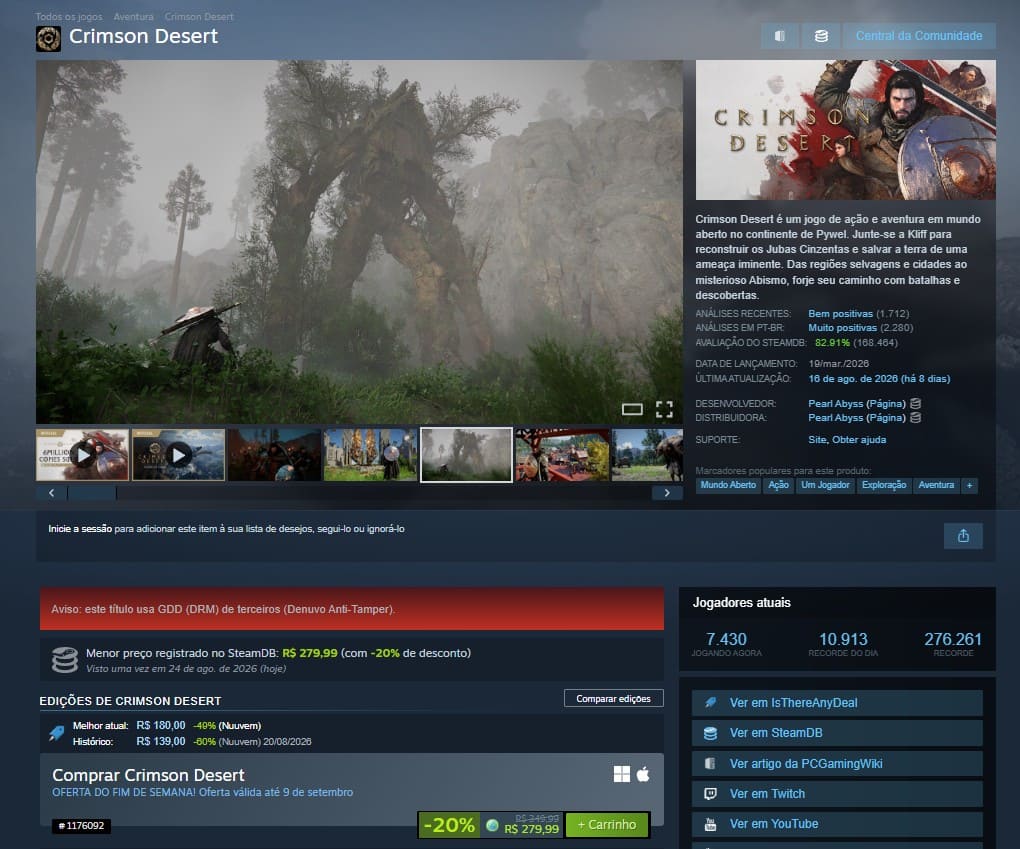Expand tags with the plus button
Viewport: 1020px width, 849px height.
pyautogui.click(x=969, y=485)
